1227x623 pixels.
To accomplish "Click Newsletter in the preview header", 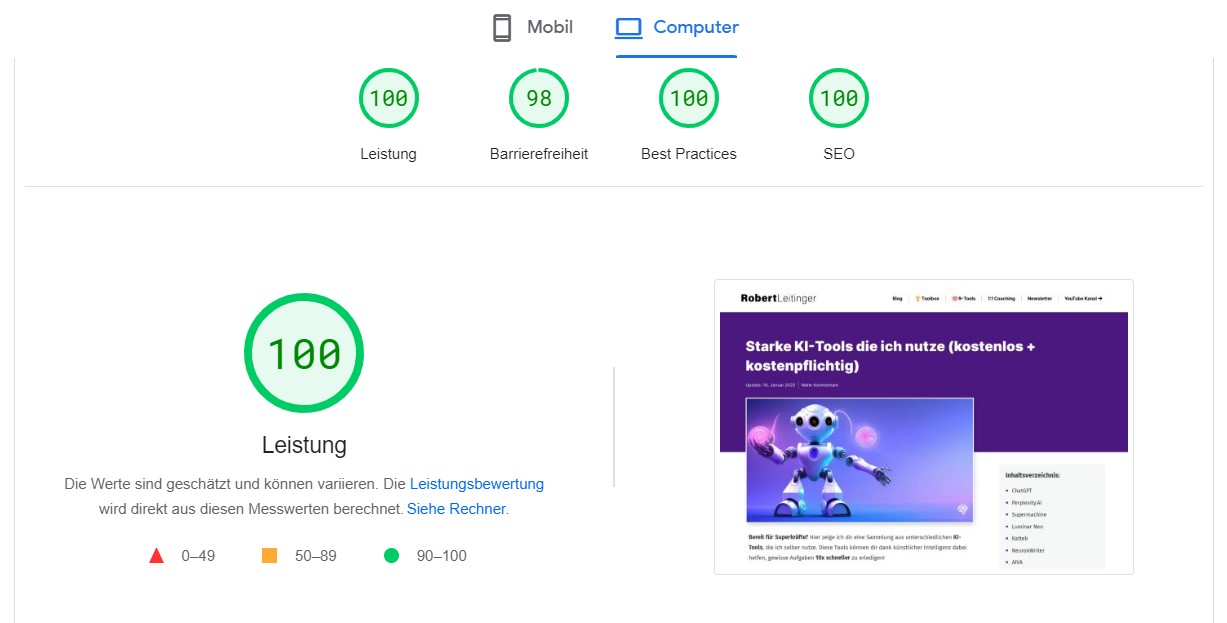I will 1040,298.
